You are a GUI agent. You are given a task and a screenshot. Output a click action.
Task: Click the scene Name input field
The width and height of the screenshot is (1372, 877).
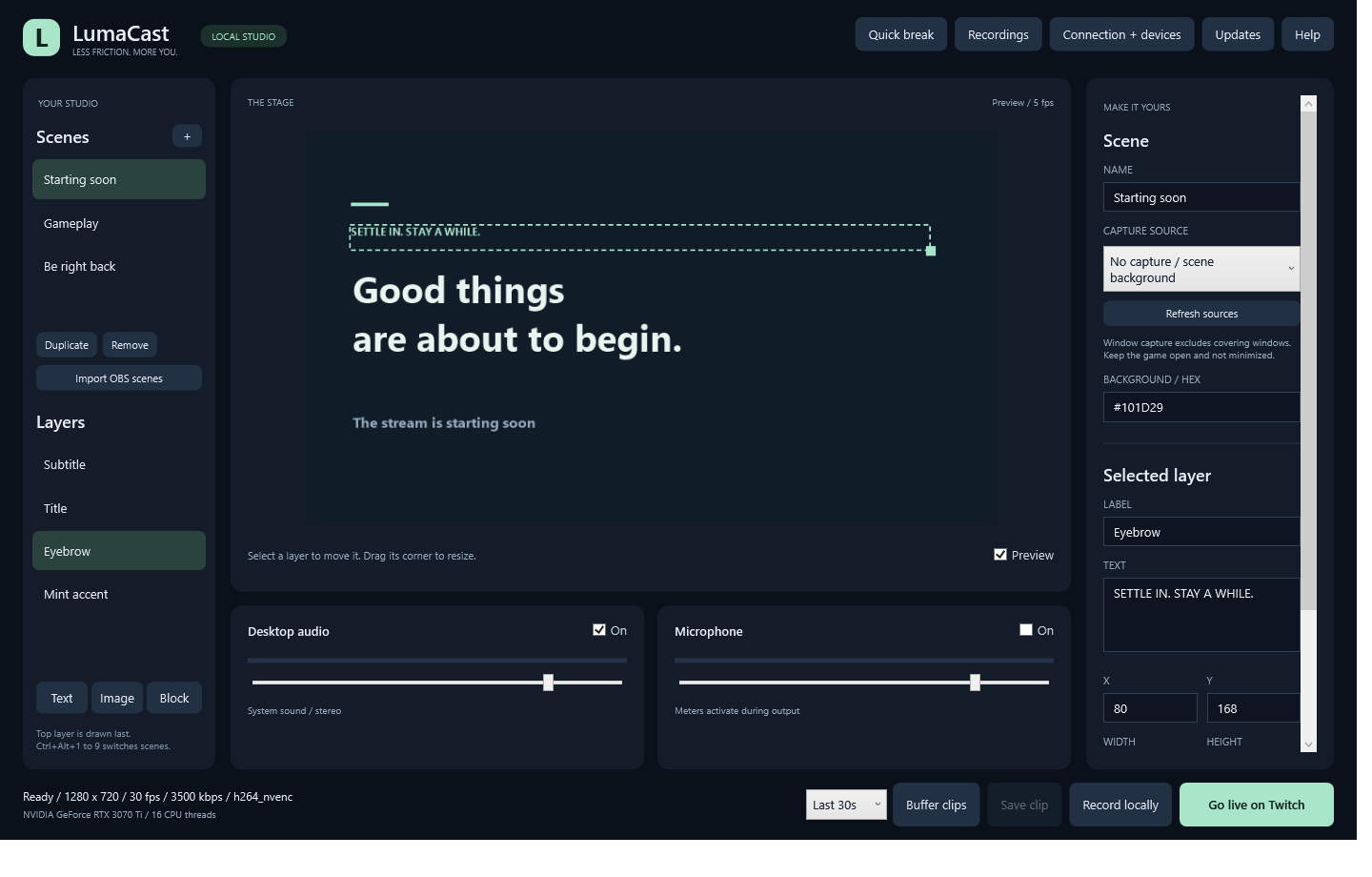pos(1201,197)
